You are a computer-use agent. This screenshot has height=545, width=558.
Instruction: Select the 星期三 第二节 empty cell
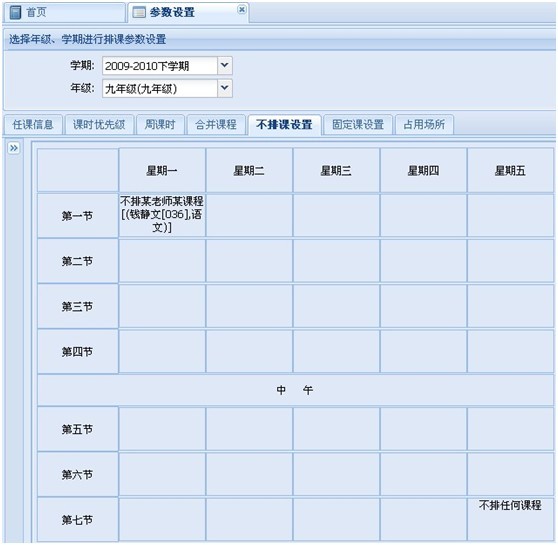[x=336, y=261]
